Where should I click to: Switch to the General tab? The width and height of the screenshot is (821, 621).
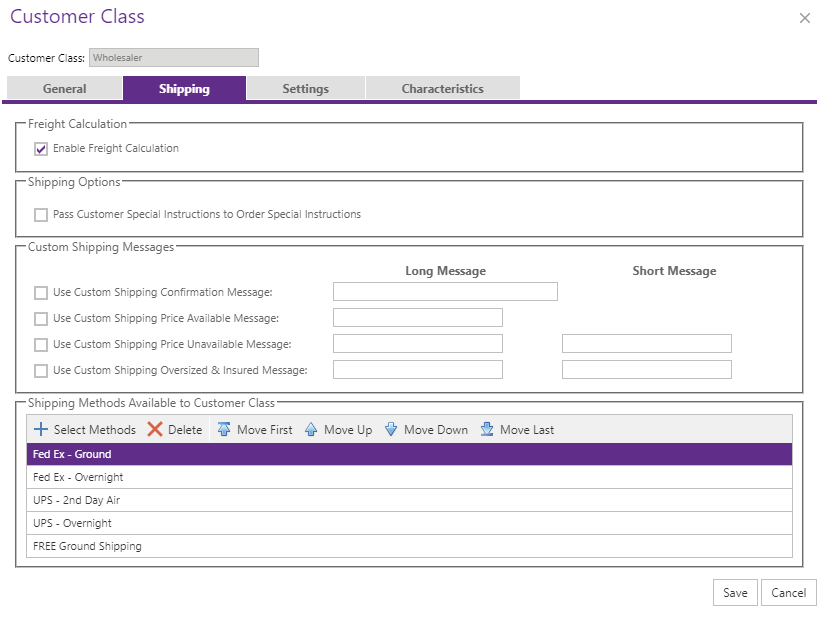64,89
